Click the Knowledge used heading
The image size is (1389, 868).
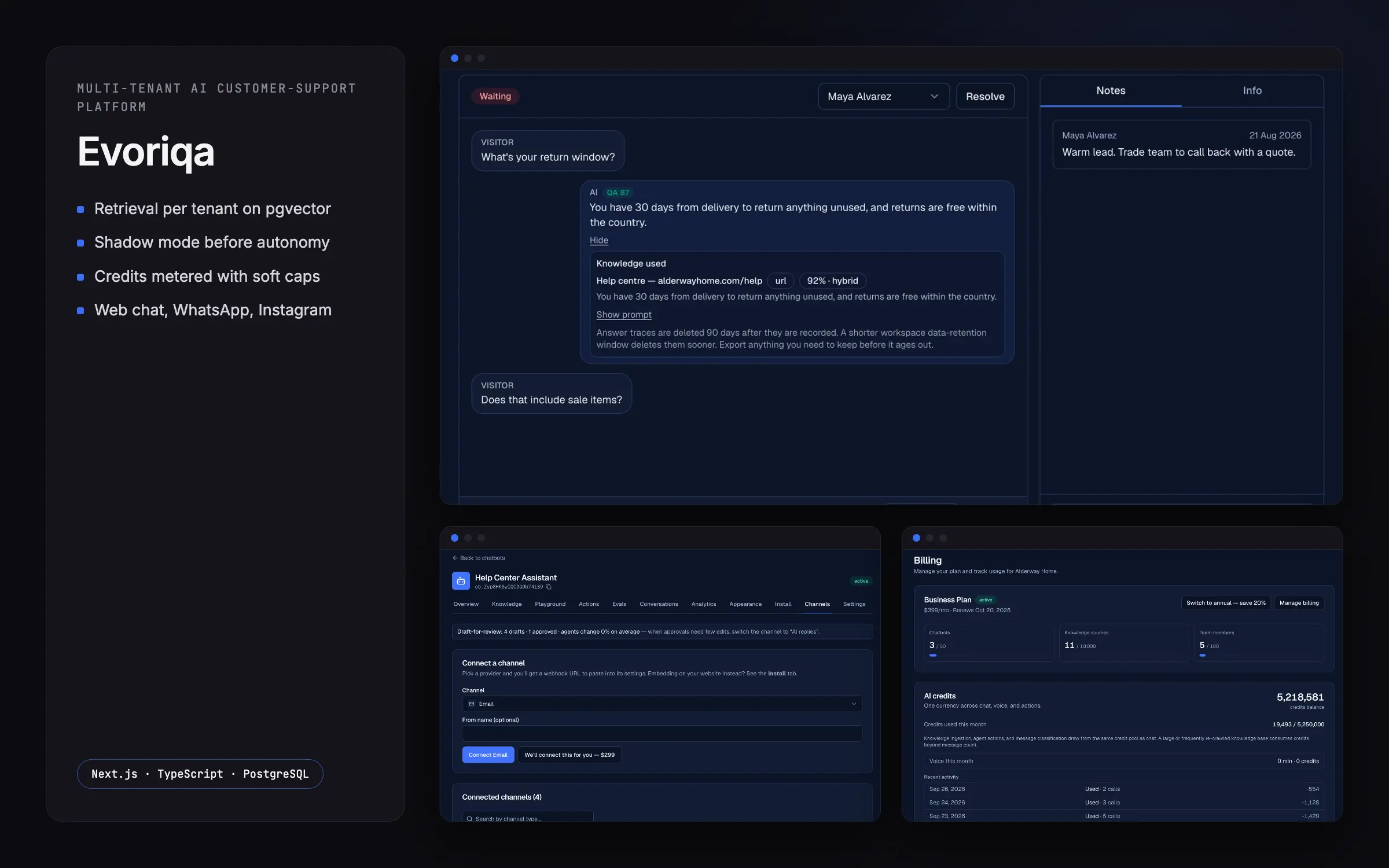(x=631, y=263)
